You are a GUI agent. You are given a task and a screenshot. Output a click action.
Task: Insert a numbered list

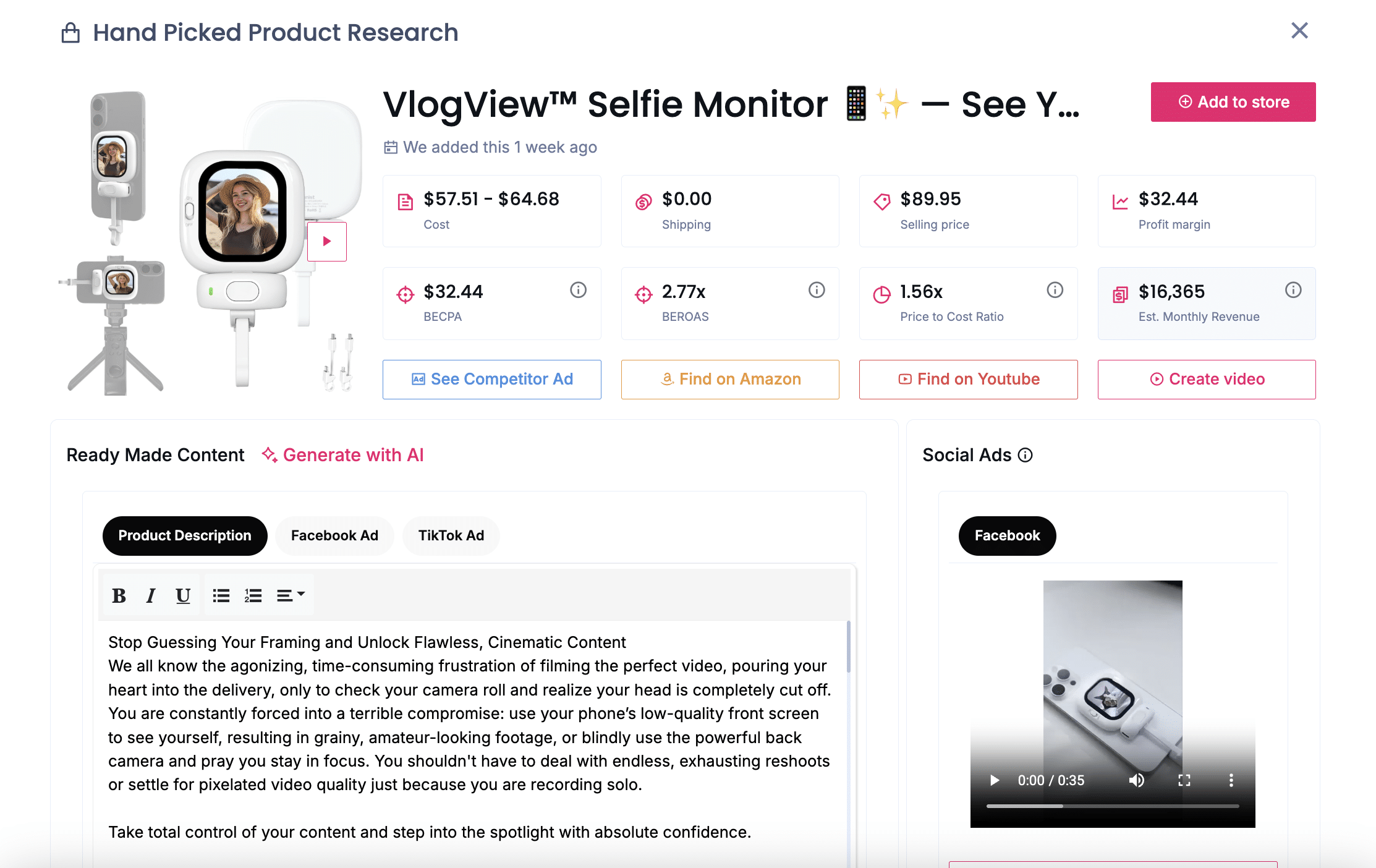point(253,595)
